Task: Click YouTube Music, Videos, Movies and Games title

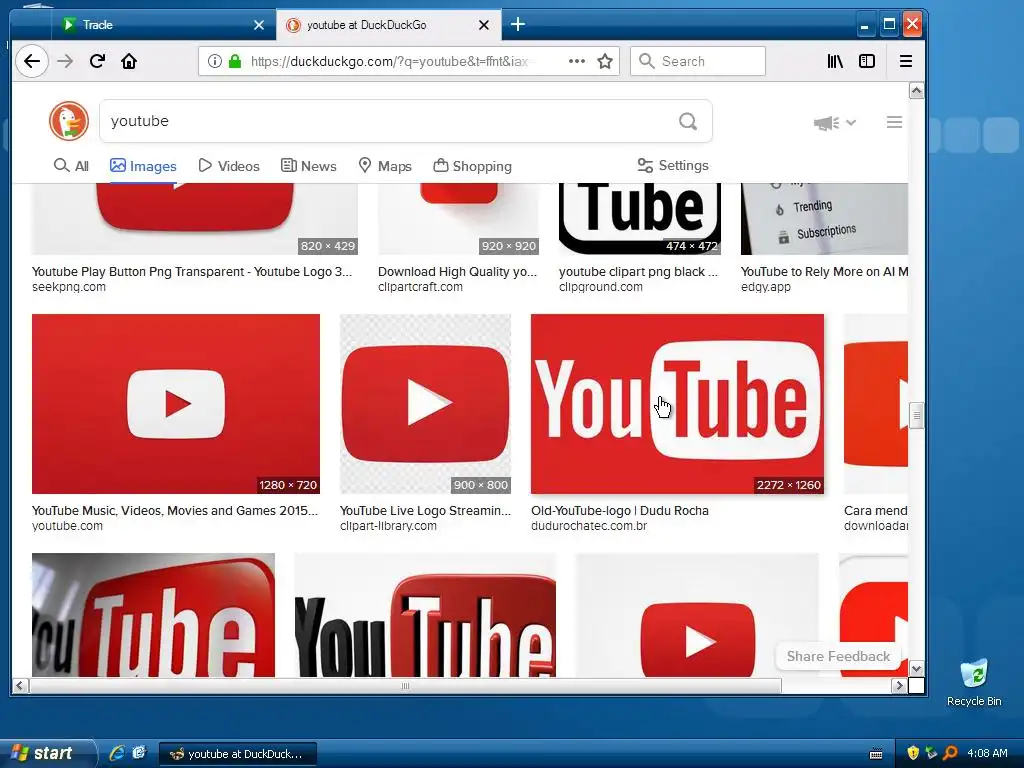Action: coord(175,511)
